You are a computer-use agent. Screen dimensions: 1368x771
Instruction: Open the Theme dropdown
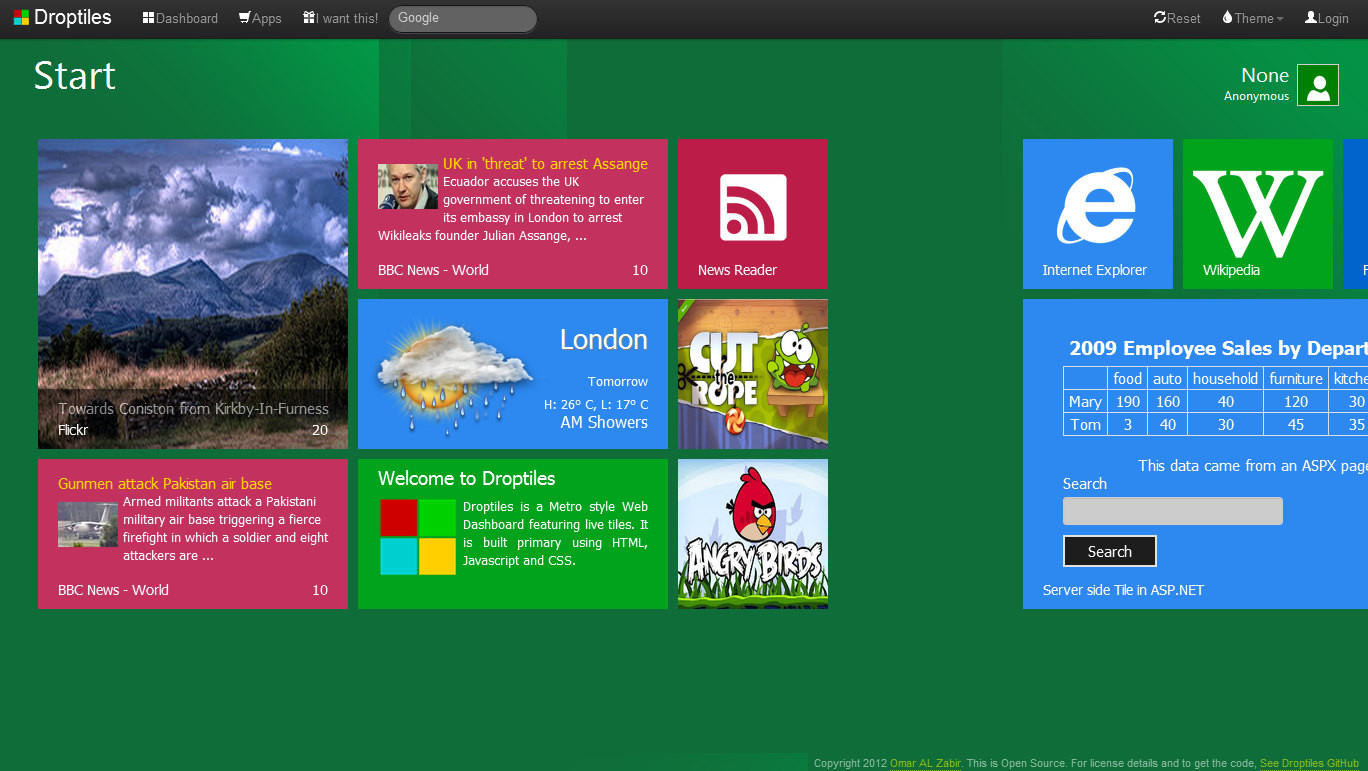tap(1251, 17)
